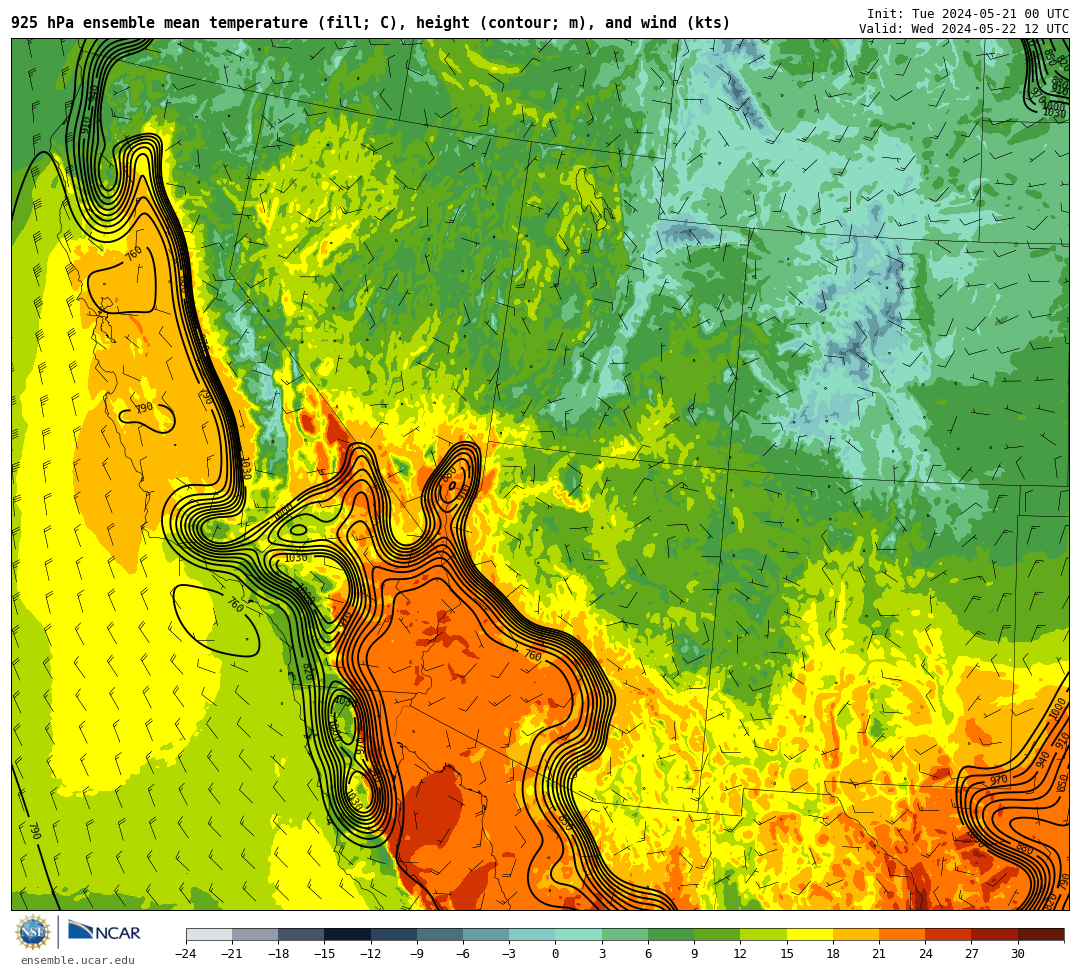Pick the red-orange swatch between 24 and 27
The width and height of the screenshot is (1080, 973).
(x=948, y=934)
